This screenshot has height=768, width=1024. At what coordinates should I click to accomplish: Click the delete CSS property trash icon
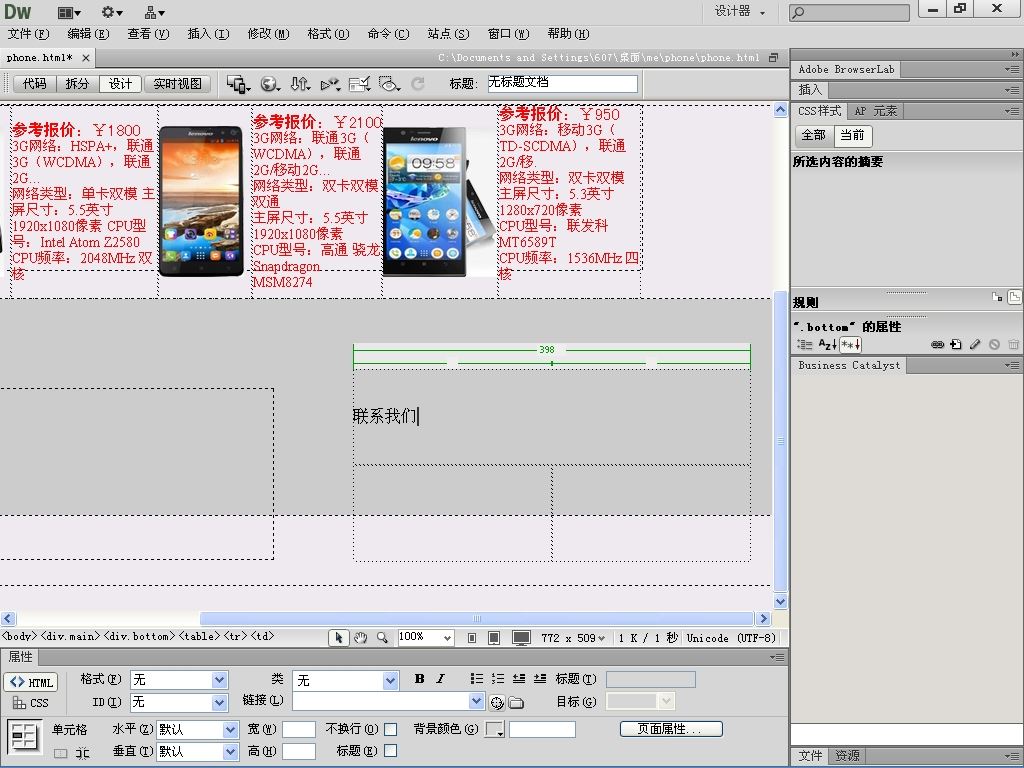1013,344
